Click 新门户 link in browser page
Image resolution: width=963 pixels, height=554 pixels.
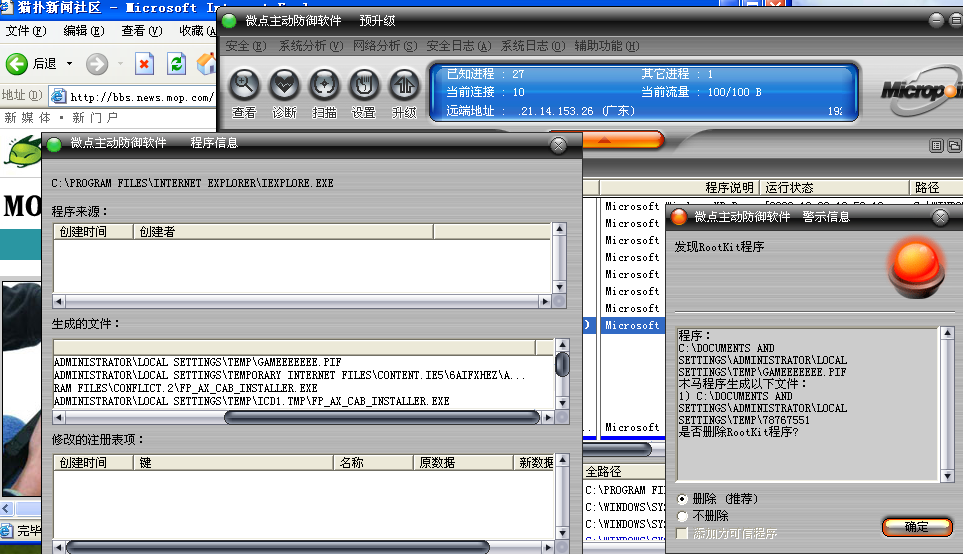coord(95,117)
